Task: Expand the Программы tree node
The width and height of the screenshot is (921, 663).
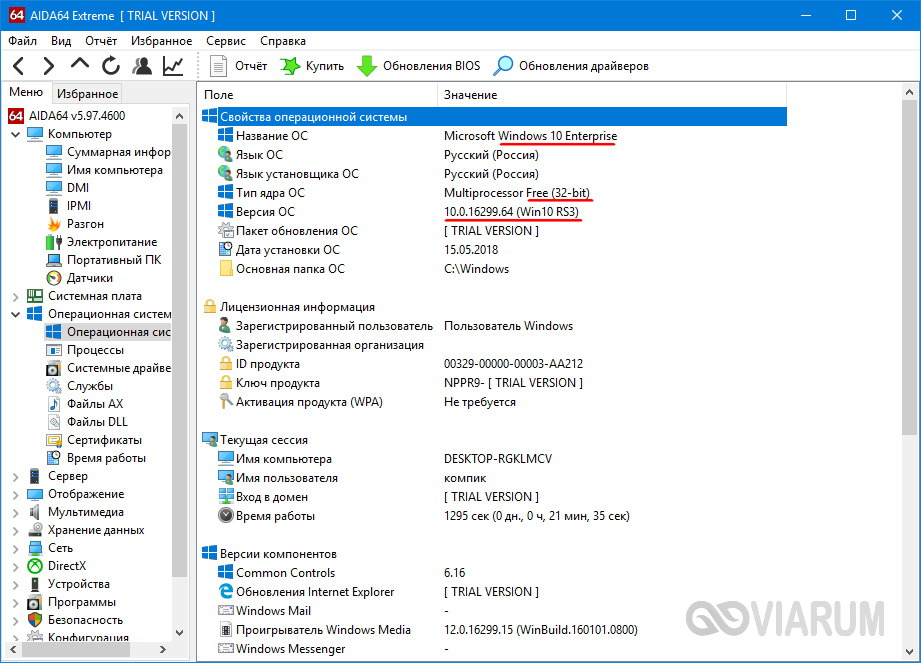Action: [16, 603]
